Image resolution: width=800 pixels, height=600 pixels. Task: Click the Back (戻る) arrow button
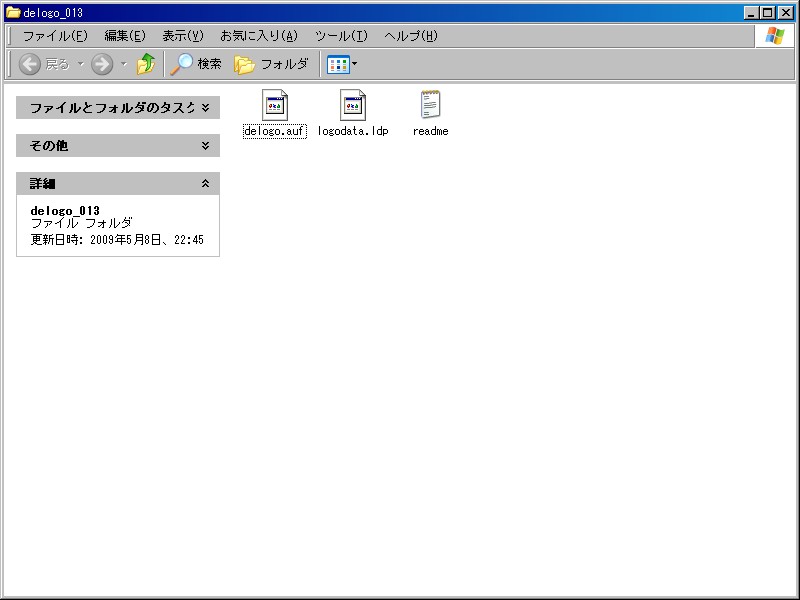(30, 64)
